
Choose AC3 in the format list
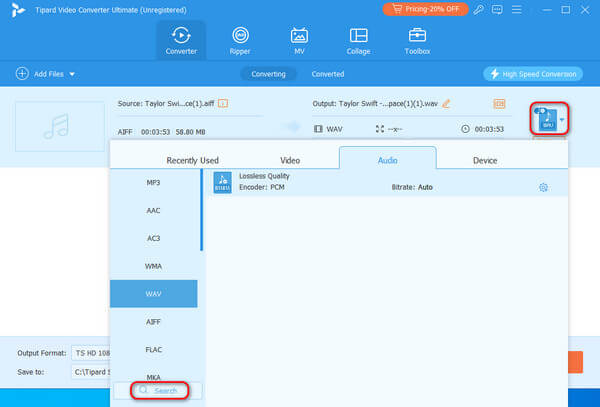153,238
